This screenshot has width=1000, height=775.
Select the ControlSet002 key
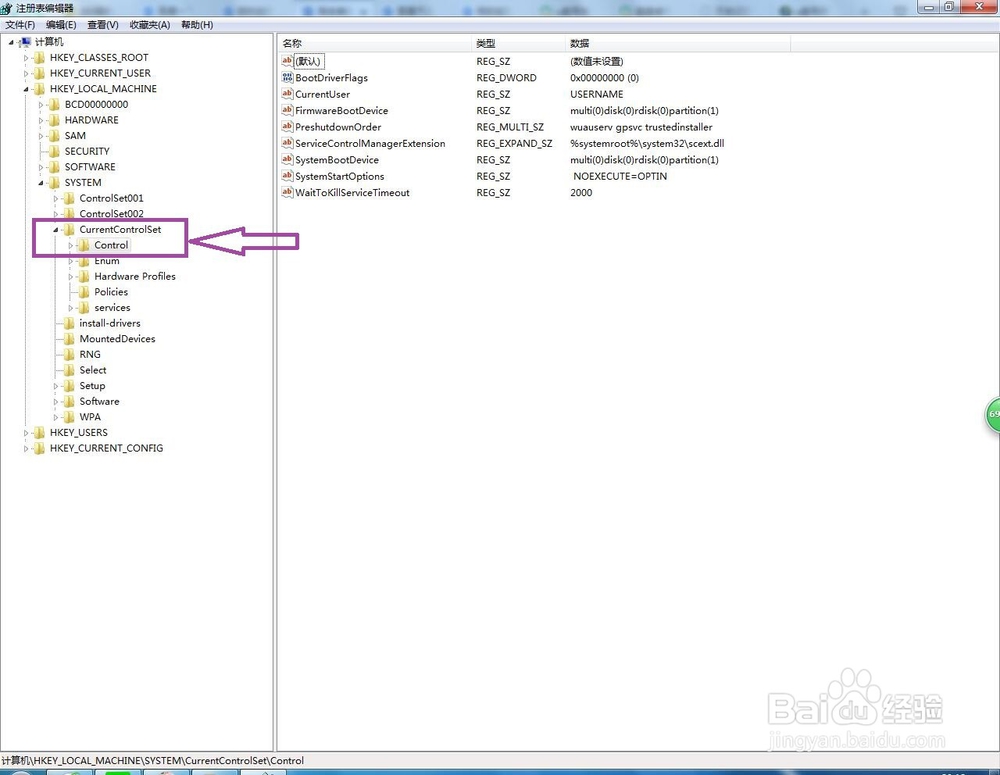(x=111, y=213)
